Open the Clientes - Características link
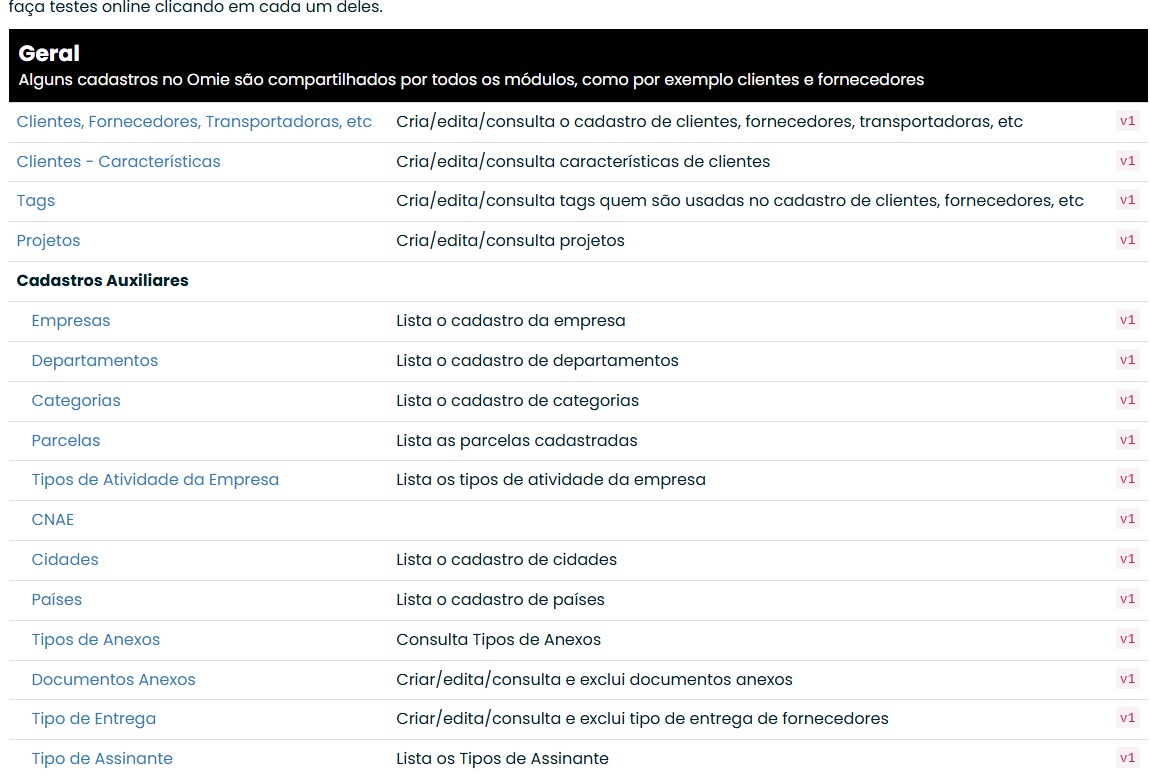This screenshot has height=777, width=1150. pos(118,161)
